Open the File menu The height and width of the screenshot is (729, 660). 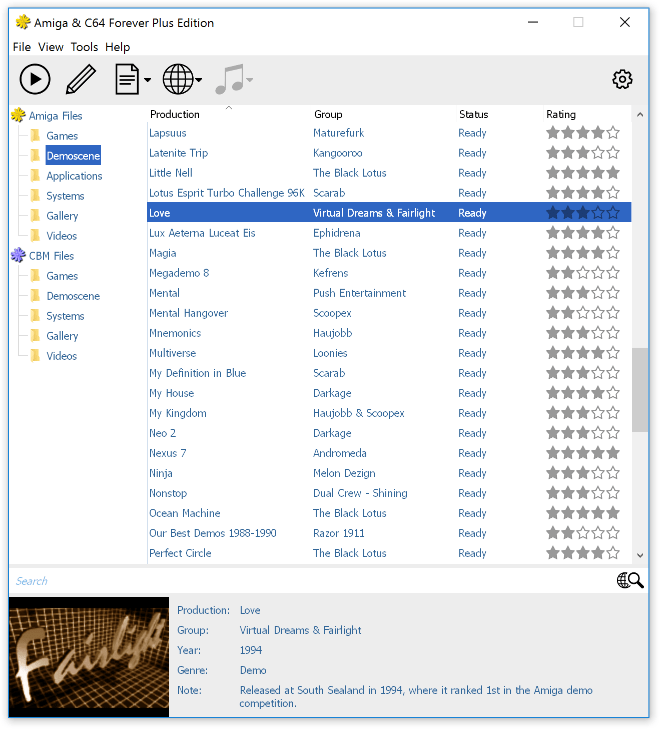22,47
